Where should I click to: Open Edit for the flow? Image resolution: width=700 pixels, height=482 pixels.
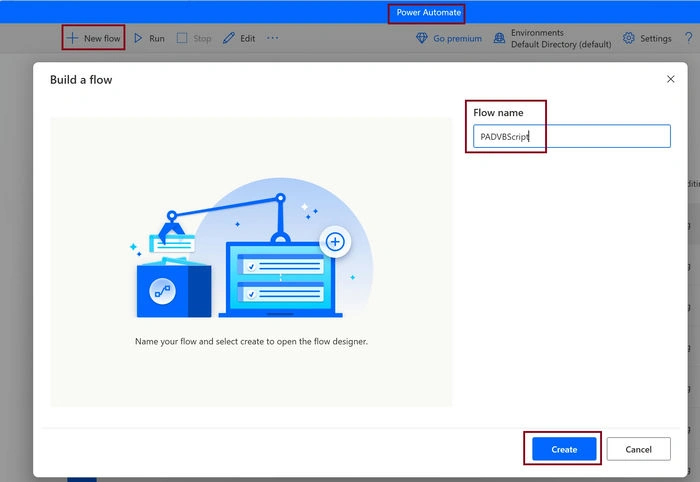[x=239, y=38]
